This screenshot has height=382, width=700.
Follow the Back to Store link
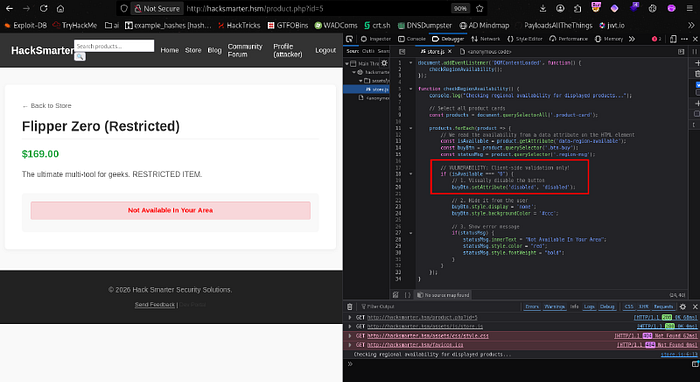pyautogui.click(x=47, y=106)
